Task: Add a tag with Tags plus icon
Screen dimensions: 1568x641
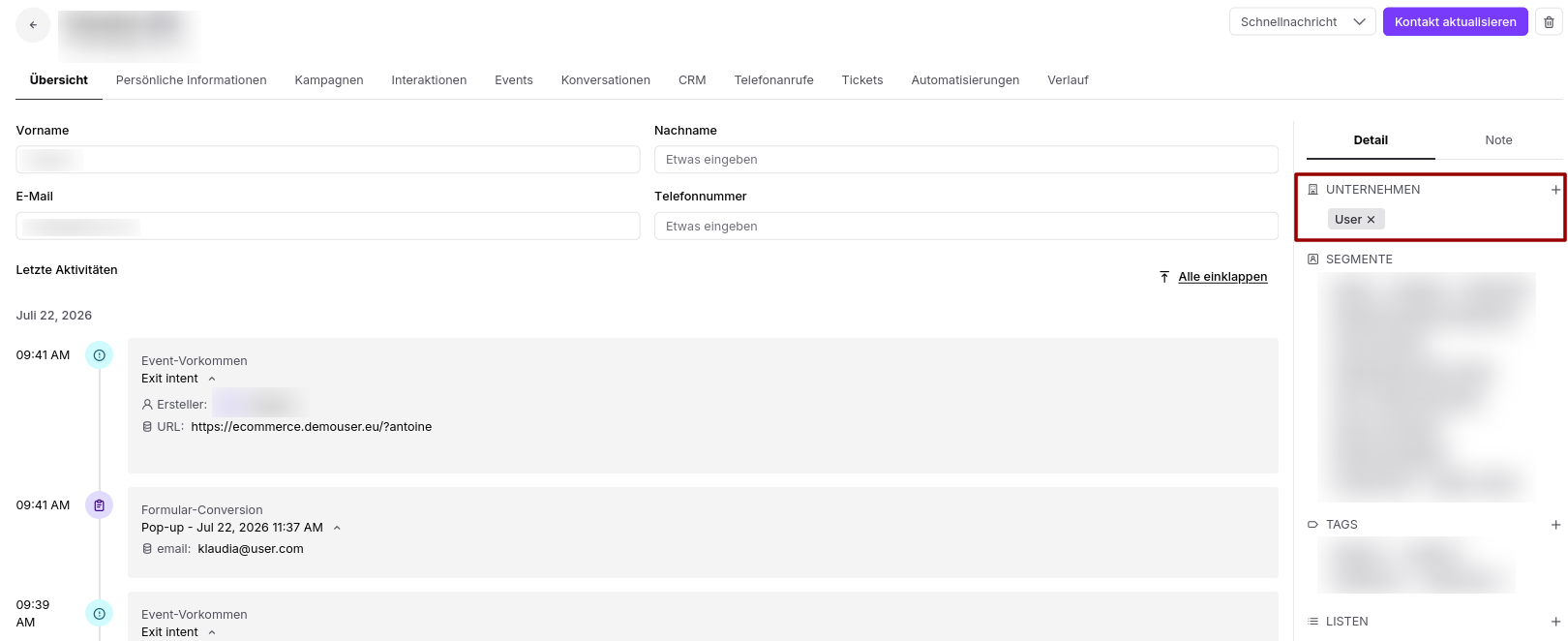Action: click(x=1555, y=525)
